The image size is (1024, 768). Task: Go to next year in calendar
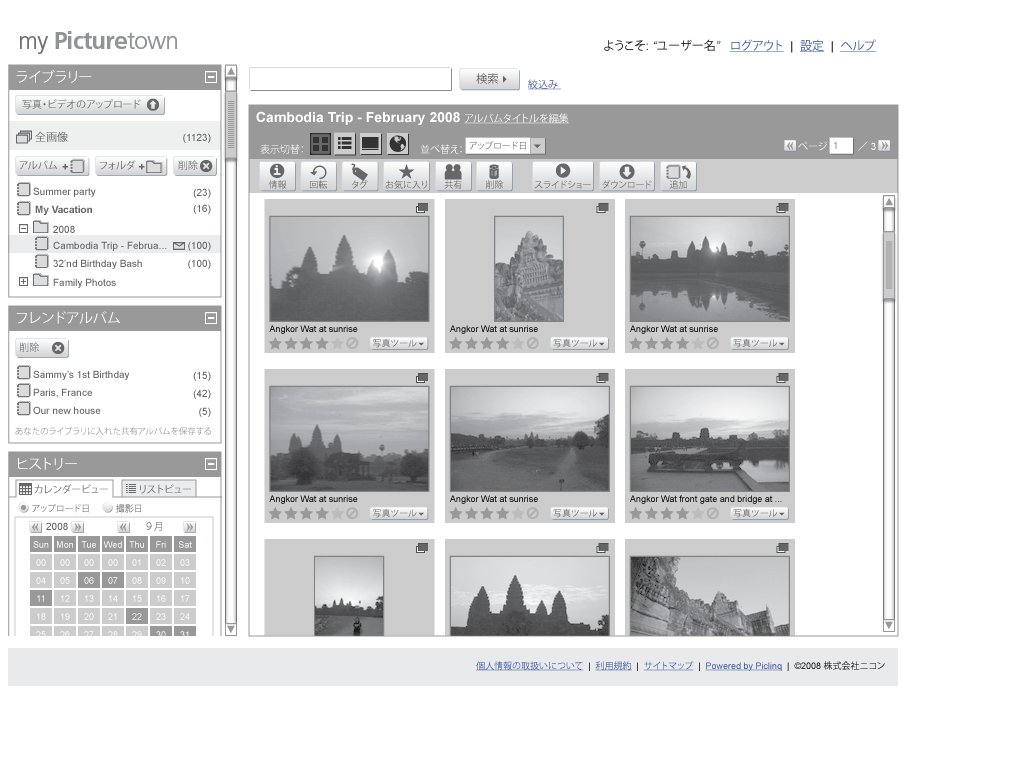click(x=78, y=527)
